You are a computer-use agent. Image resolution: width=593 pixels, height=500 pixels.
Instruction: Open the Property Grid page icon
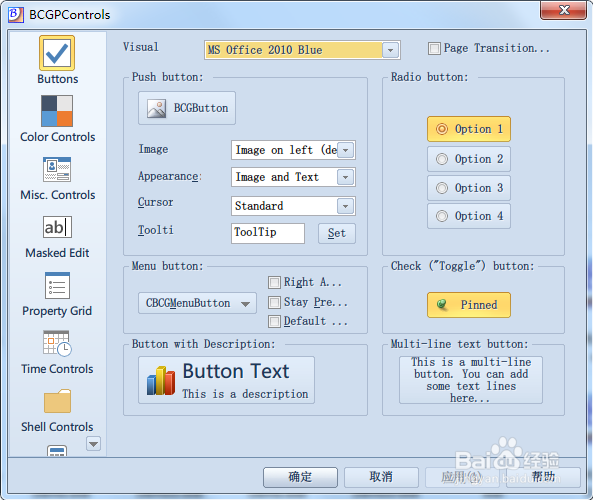(x=57, y=286)
